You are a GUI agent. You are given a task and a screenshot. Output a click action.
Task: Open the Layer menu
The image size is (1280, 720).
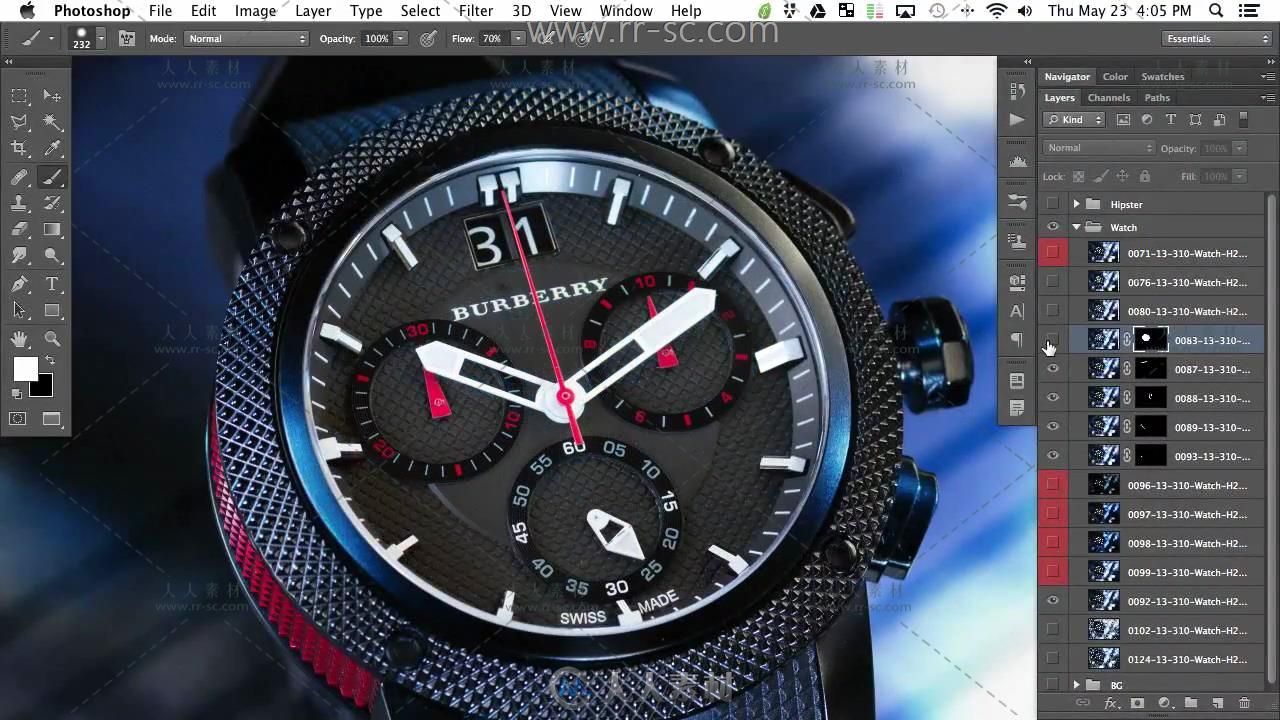pyautogui.click(x=313, y=11)
